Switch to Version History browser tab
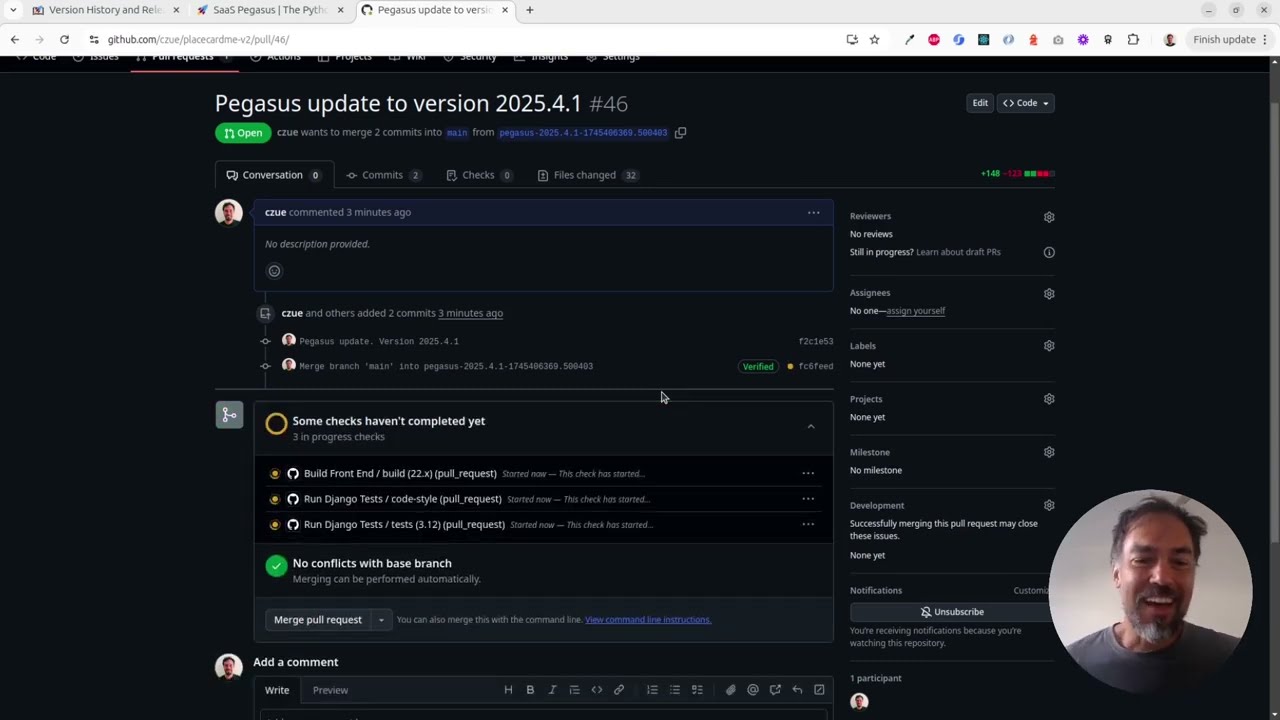This screenshot has width=1280, height=720. 105,10
